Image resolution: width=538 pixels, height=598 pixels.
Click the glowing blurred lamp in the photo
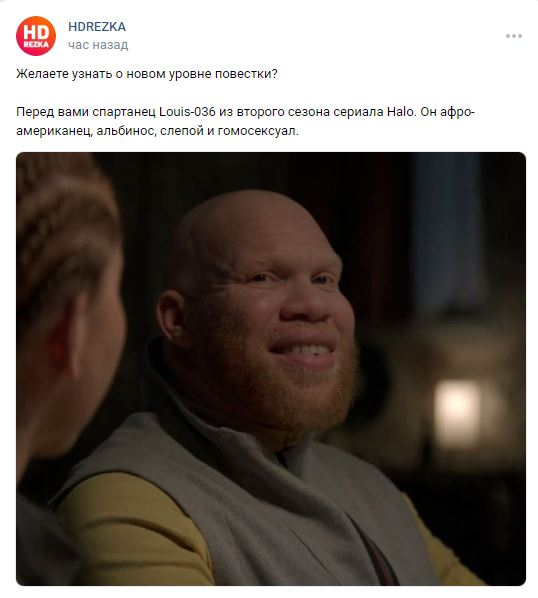coord(458,414)
